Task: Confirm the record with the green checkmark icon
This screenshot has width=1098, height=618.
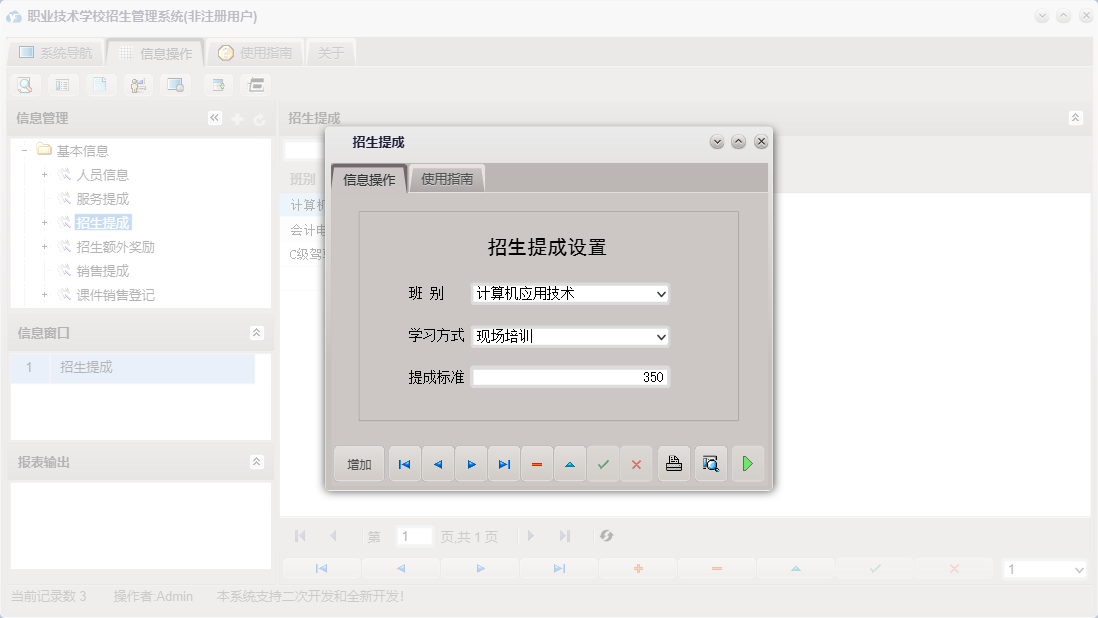Action: 603,463
